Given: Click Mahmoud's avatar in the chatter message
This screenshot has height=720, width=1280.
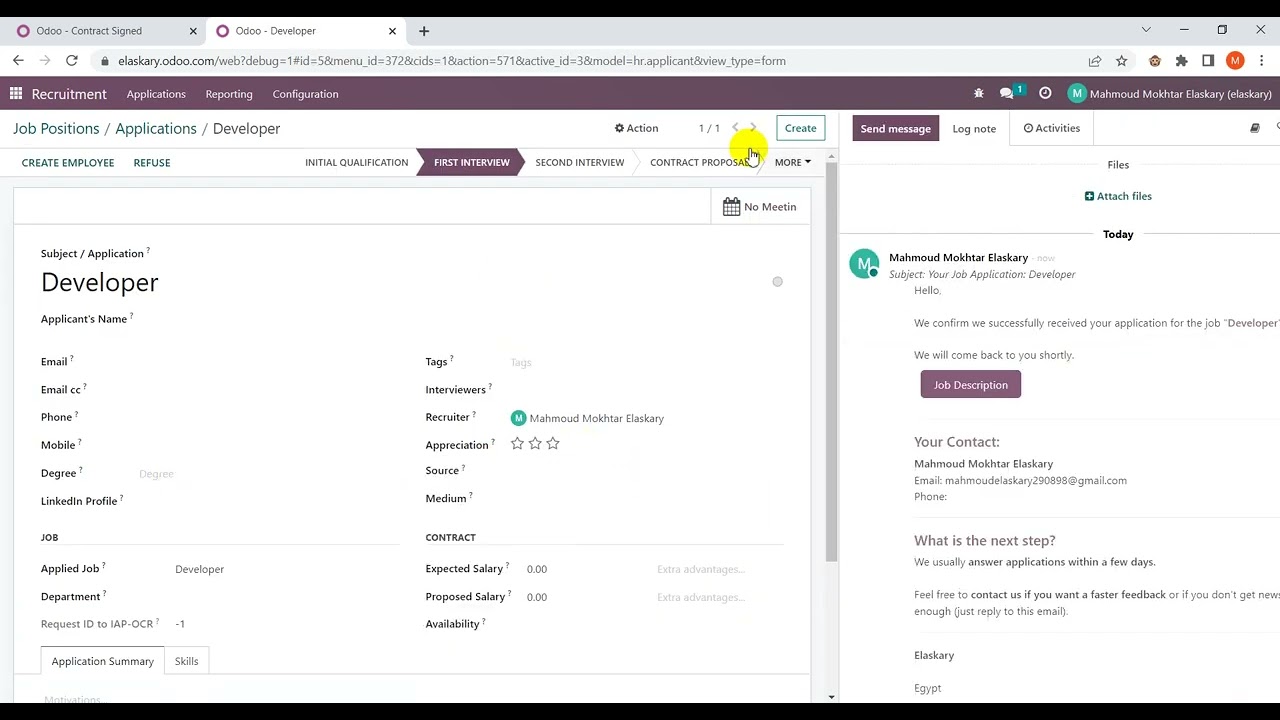Looking at the screenshot, I should pos(864,263).
